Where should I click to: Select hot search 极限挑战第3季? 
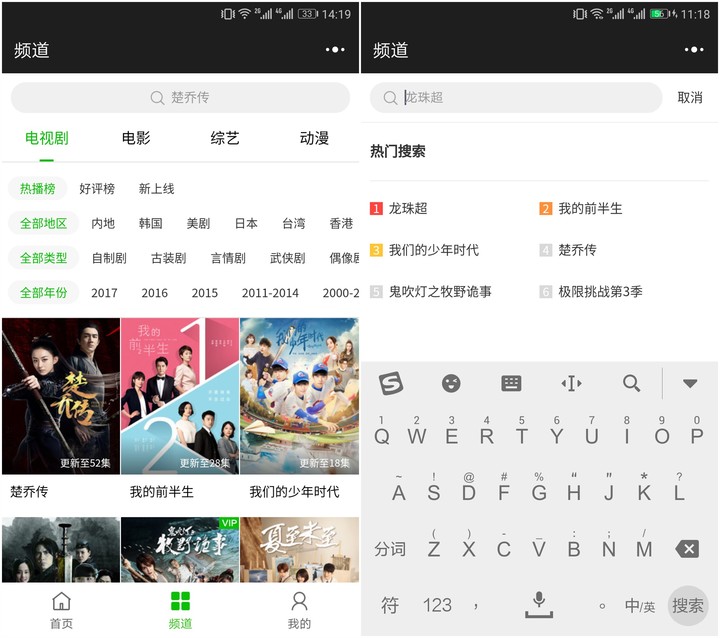(591, 291)
